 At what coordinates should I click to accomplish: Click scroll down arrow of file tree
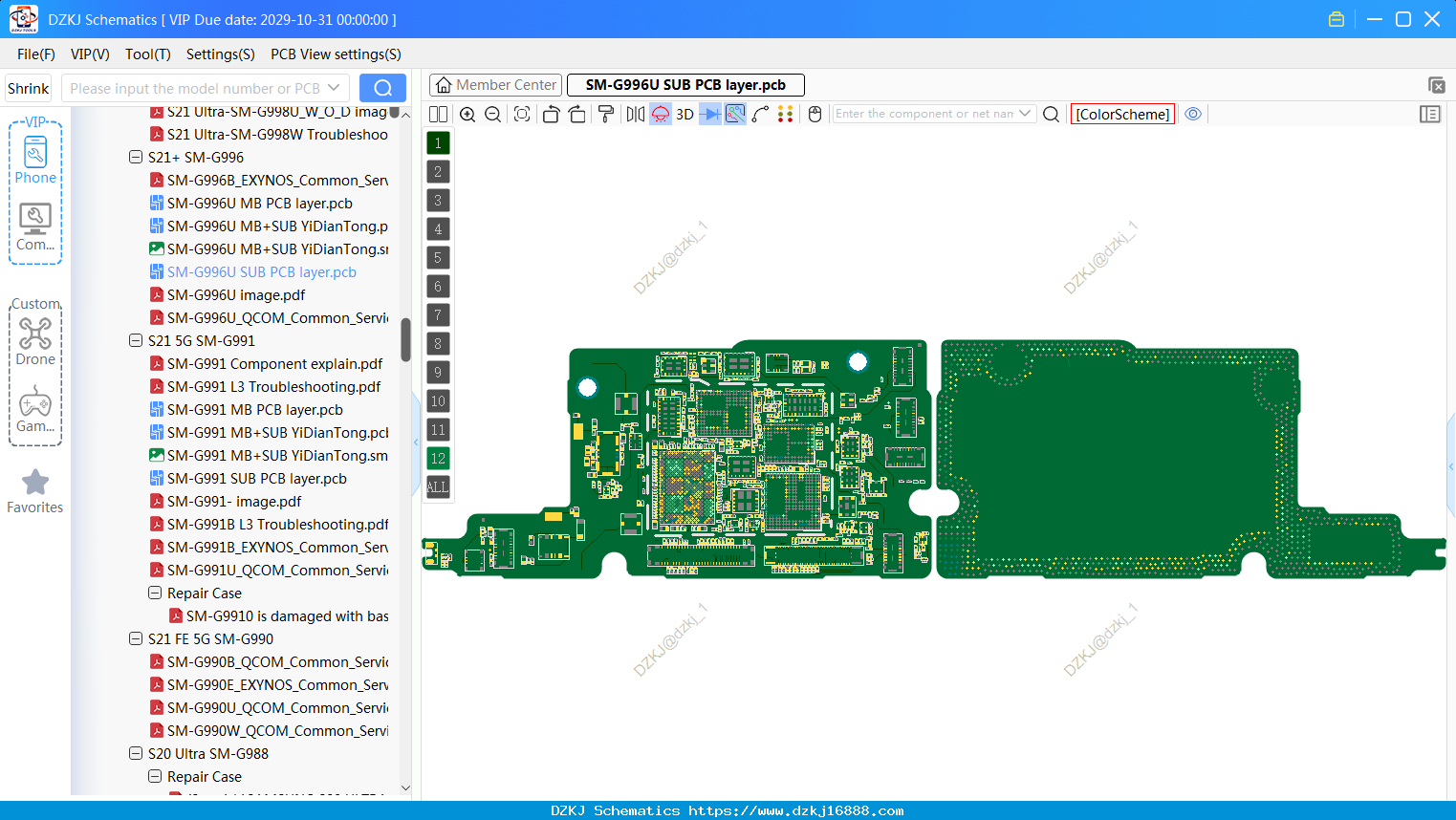(x=405, y=788)
